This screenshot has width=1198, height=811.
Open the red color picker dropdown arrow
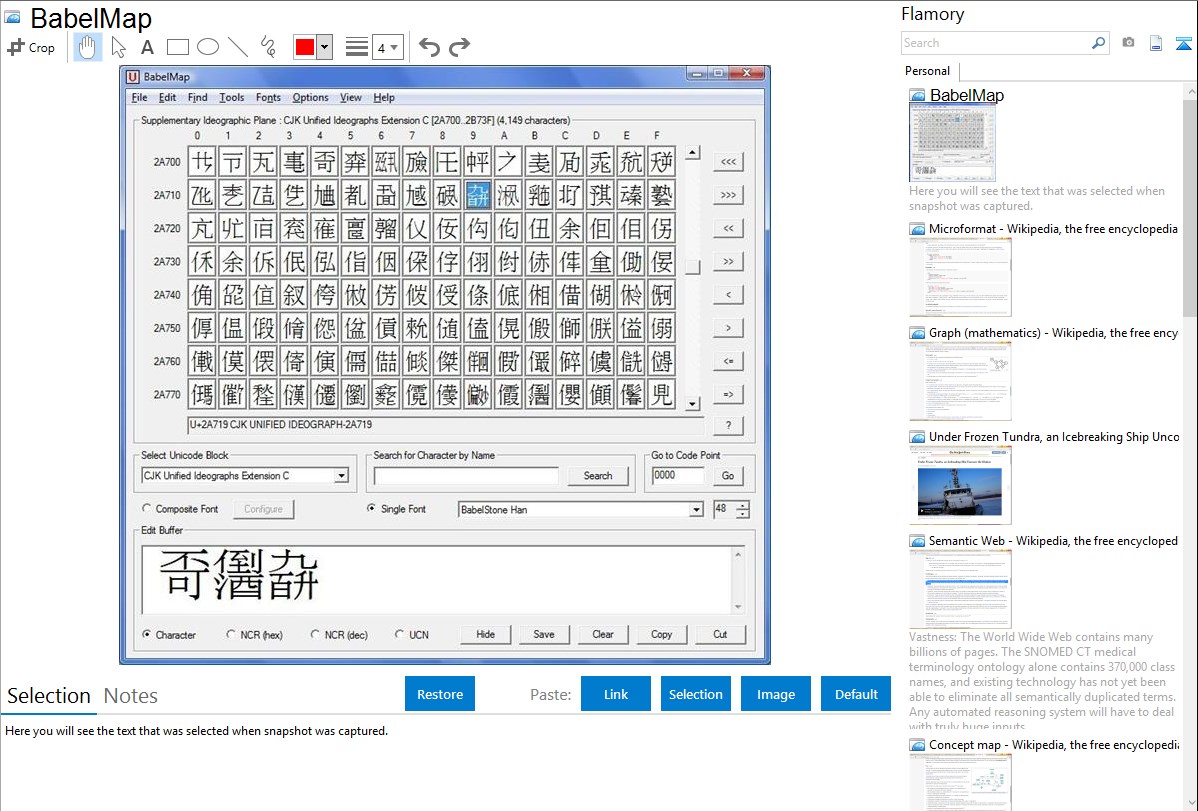pos(325,47)
